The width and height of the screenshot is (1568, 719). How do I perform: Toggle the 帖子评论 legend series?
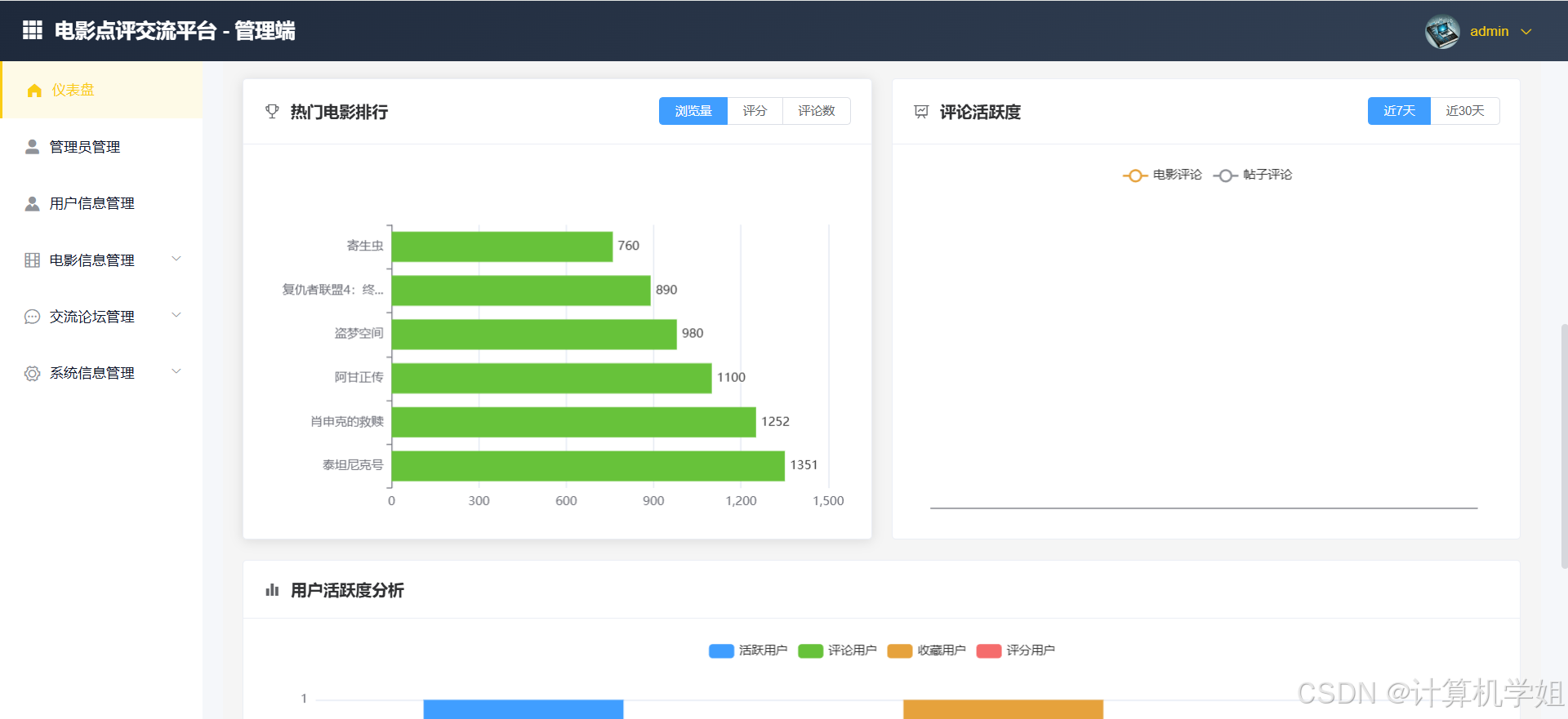point(1253,175)
